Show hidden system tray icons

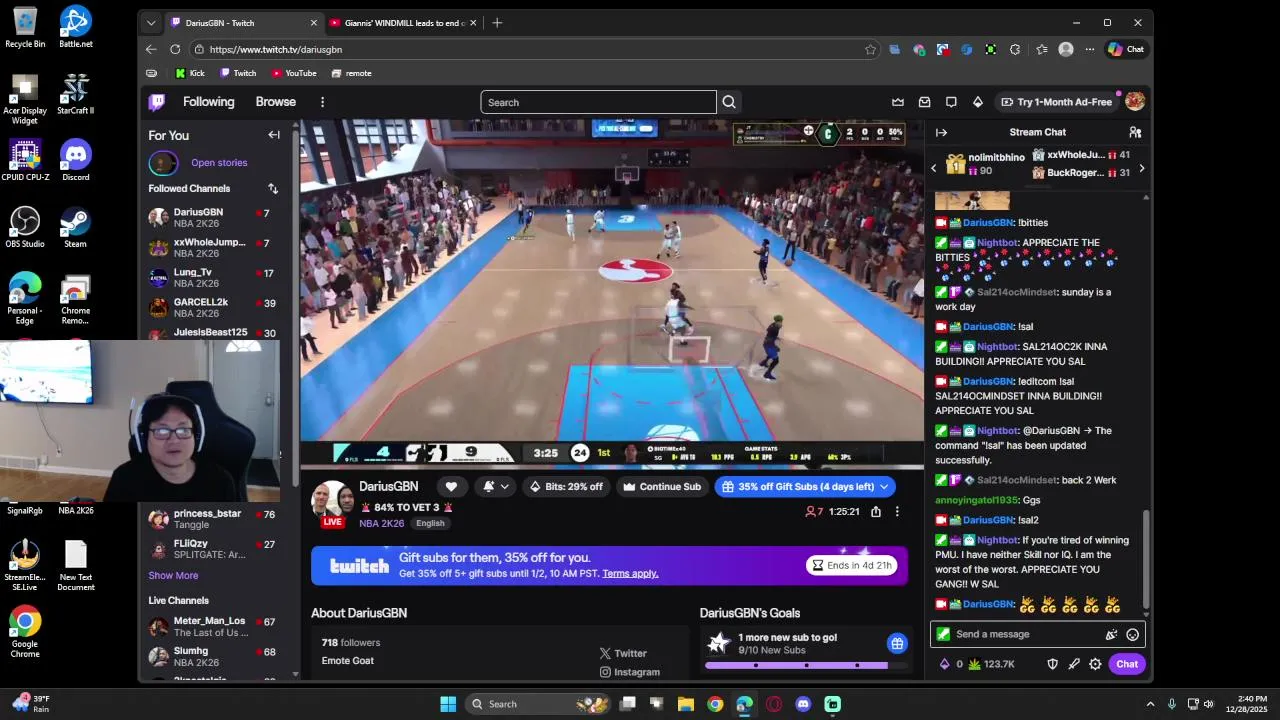pos(1150,704)
